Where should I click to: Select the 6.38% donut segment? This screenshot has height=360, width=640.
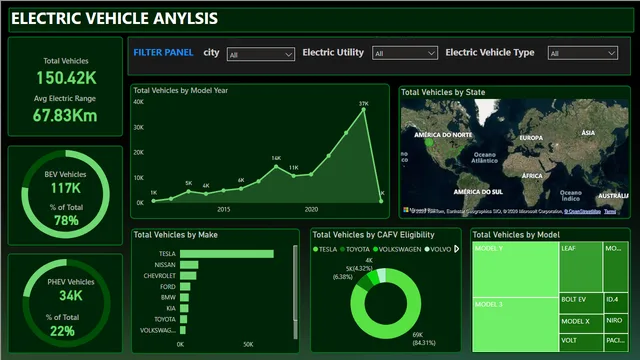(x=362, y=283)
